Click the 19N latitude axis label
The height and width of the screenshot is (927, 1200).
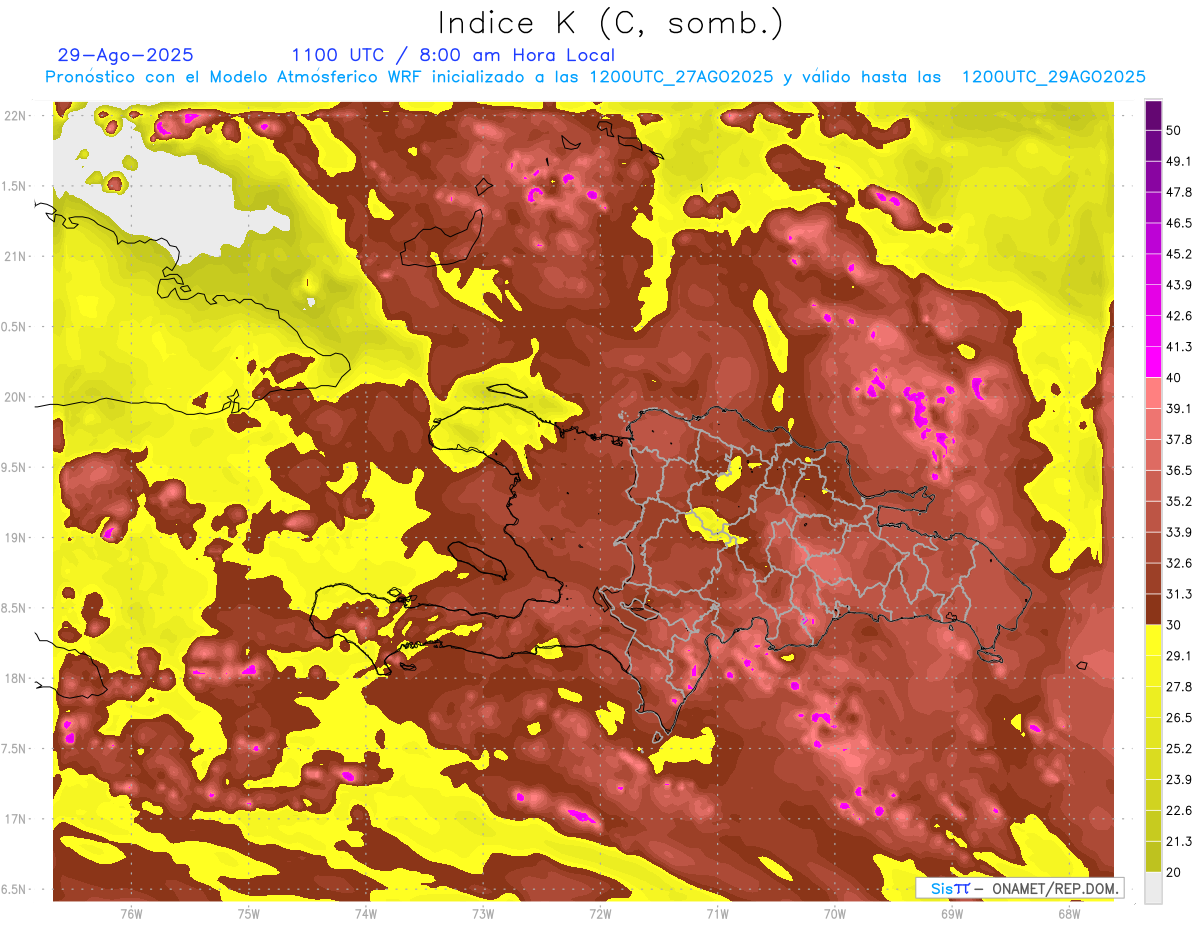[x=16, y=537]
